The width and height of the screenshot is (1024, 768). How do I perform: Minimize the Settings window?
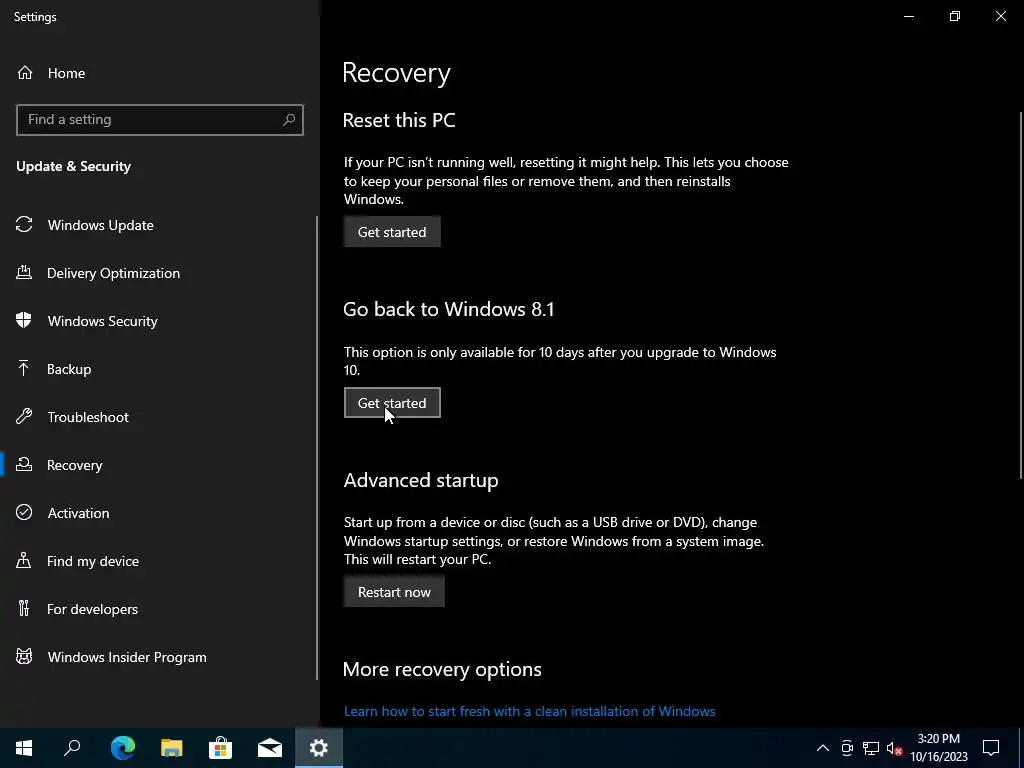[x=908, y=16]
